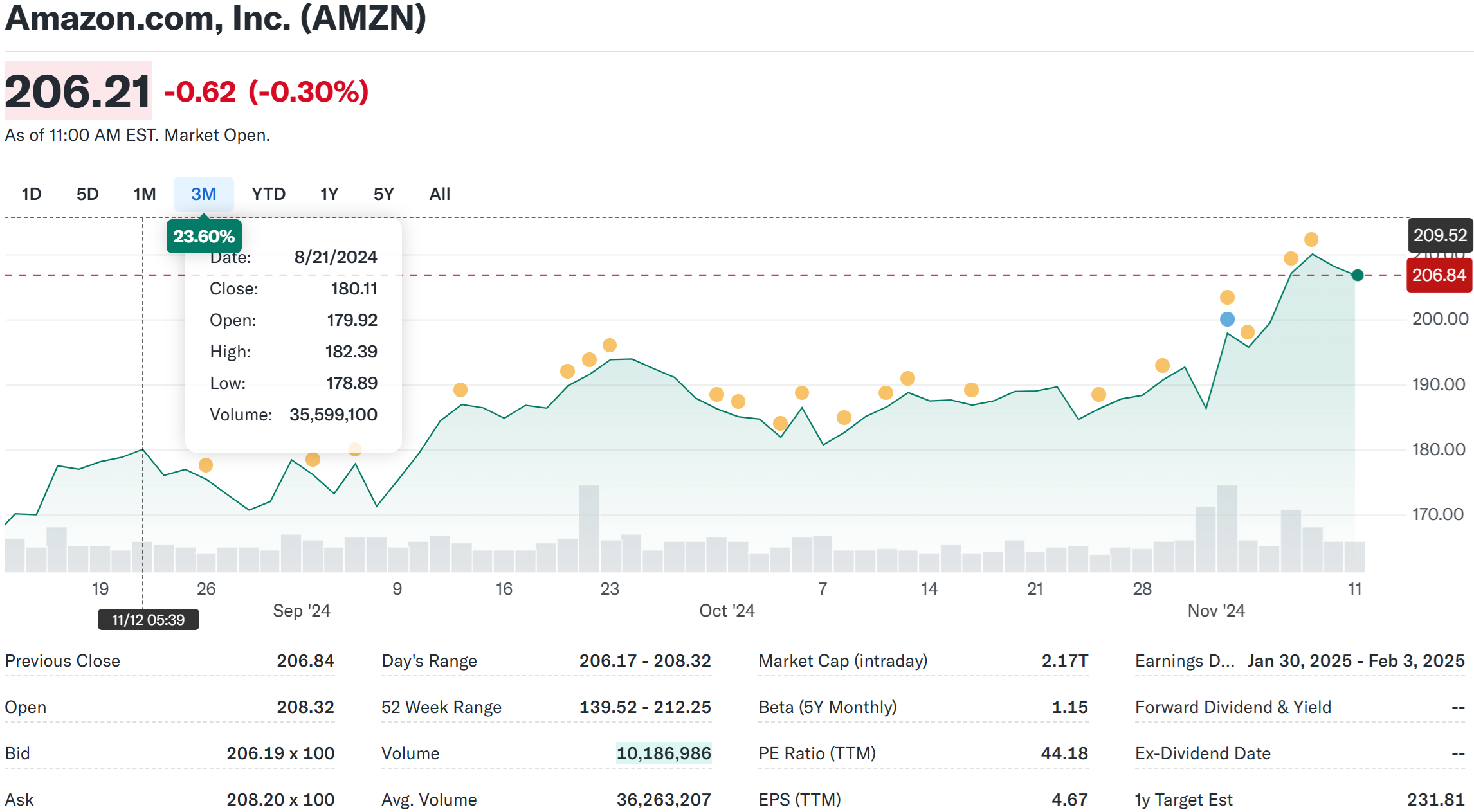Switch chart to 1Y range
The height and width of the screenshot is (812, 1474).
pos(329,194)
